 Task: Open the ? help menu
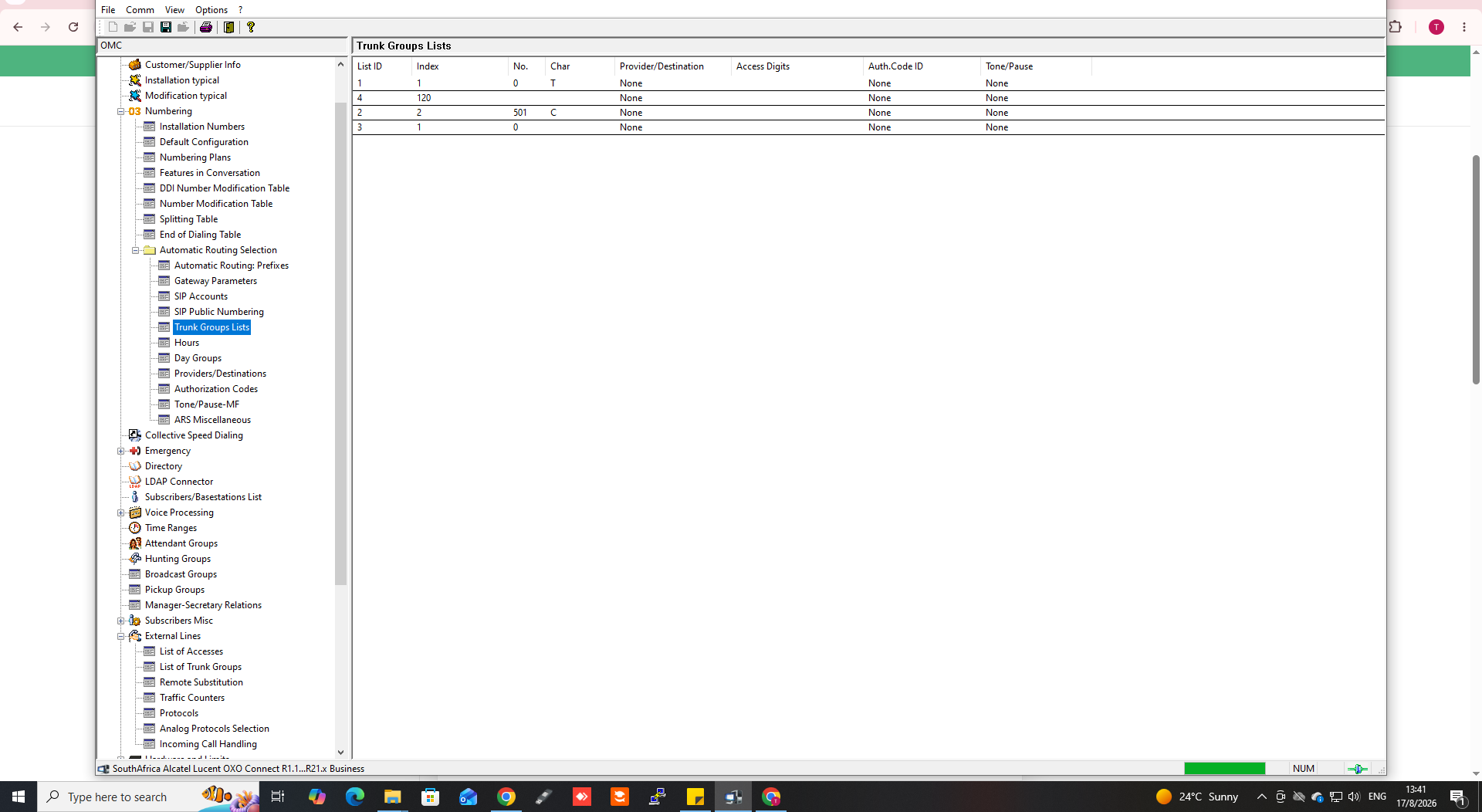click(240, 10)
